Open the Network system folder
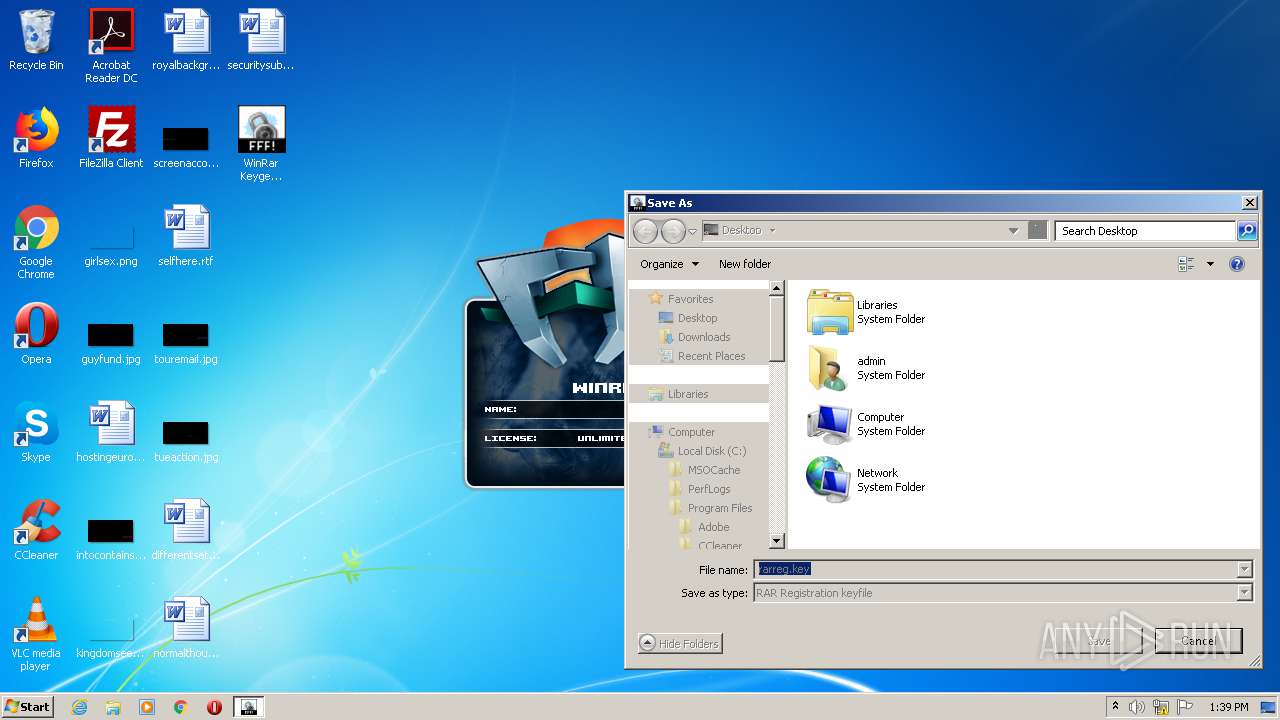The height and width of the screenshot is (720, 1280). [866, 480]
